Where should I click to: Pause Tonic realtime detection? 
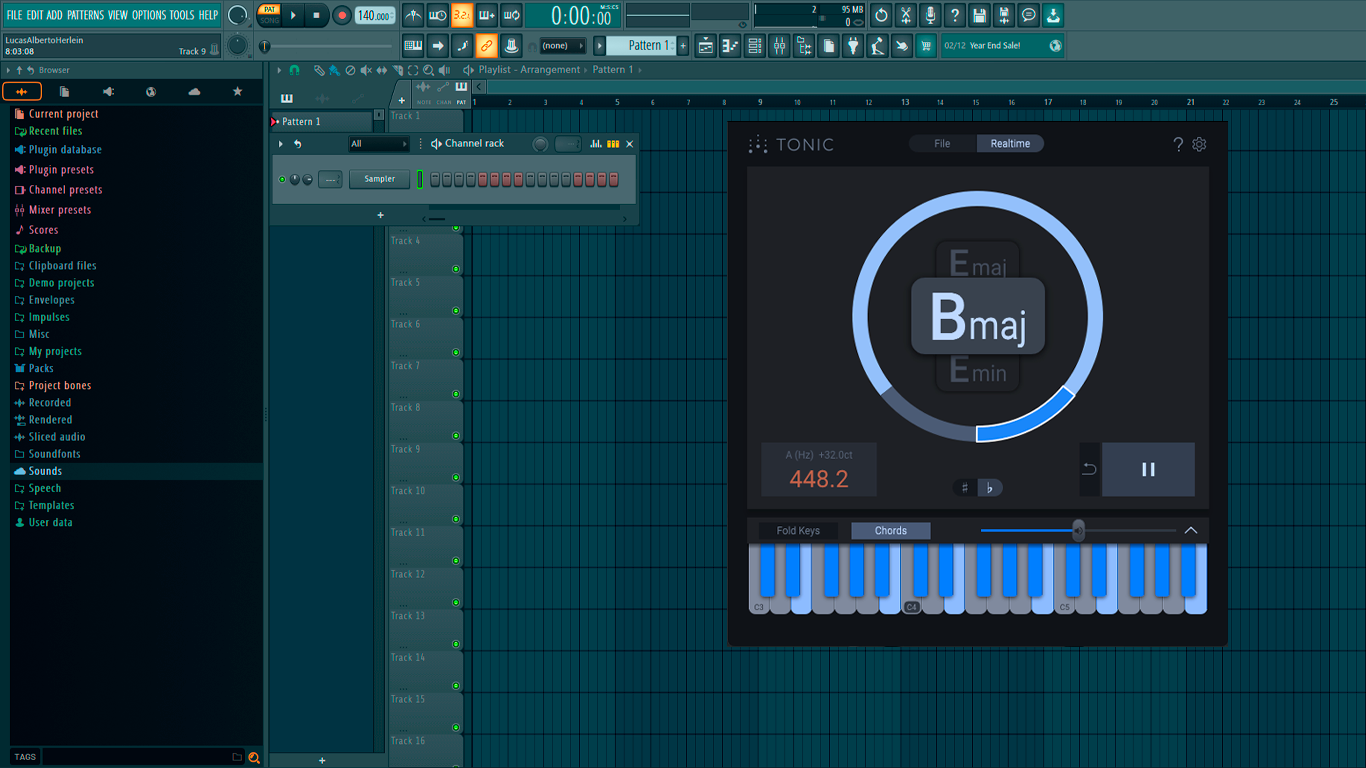point(1148,469)
